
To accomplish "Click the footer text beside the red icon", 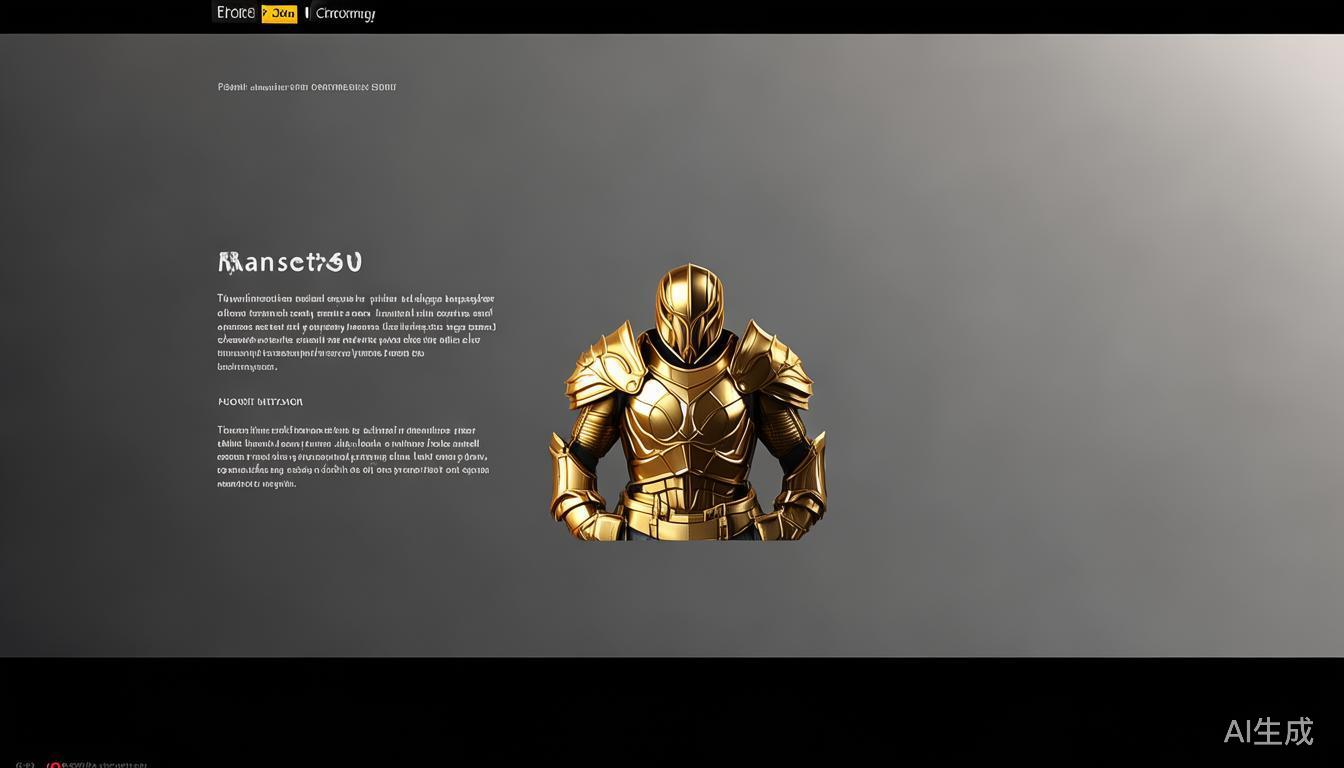I will (105, 765).
